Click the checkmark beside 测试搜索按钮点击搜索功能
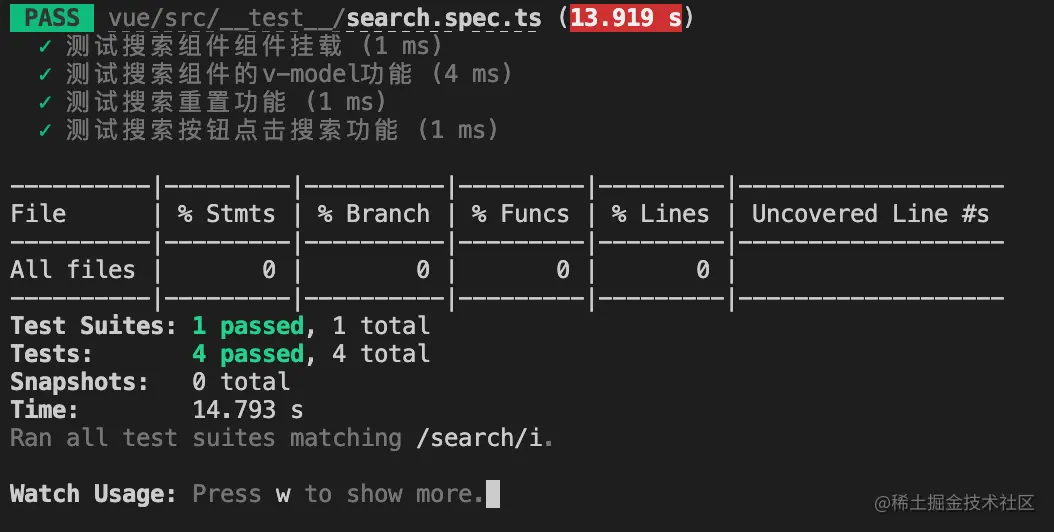Image resolution: width=1054 pixels, height=532 pixels. (45, 130)
